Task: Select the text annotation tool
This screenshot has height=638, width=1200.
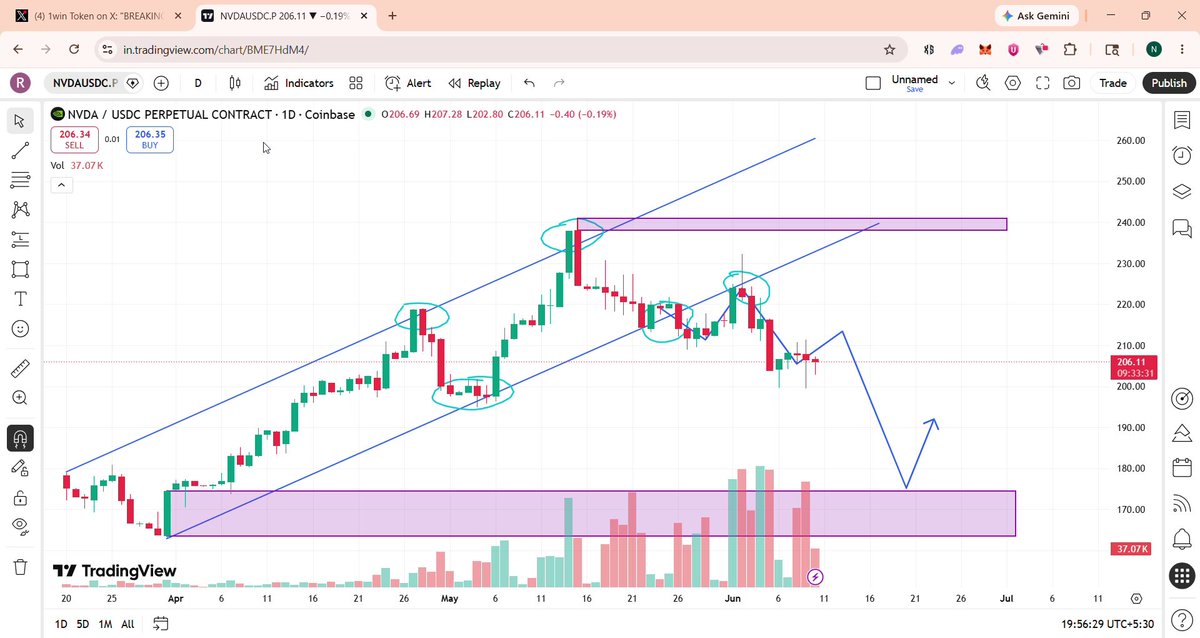Action: (19, 299)
